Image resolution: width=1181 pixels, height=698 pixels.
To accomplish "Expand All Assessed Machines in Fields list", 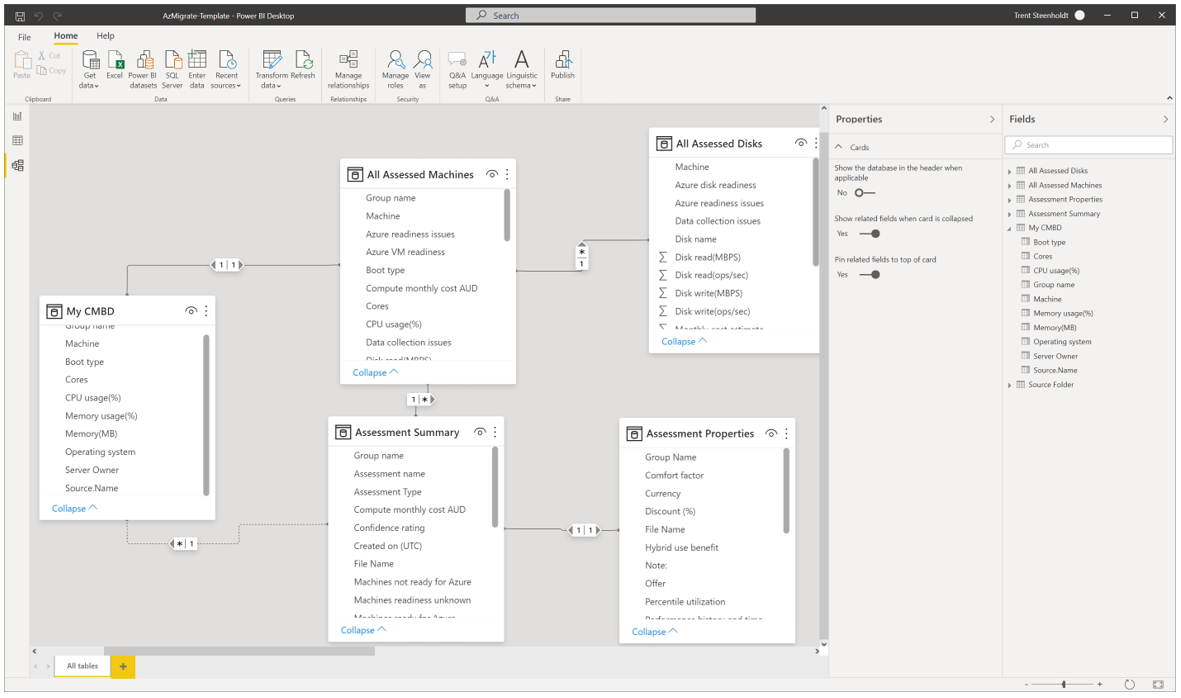I will [x=1010, y=186].
